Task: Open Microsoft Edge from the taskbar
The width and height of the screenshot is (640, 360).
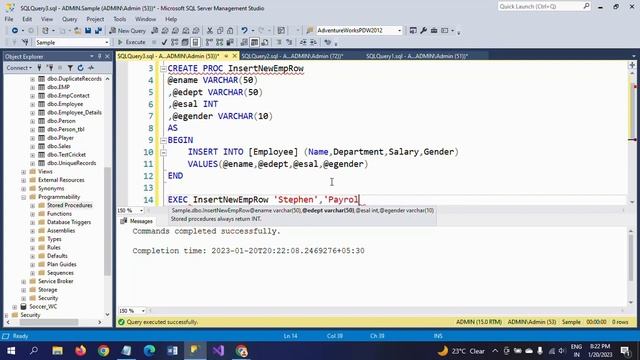Action: coord(149,351)
